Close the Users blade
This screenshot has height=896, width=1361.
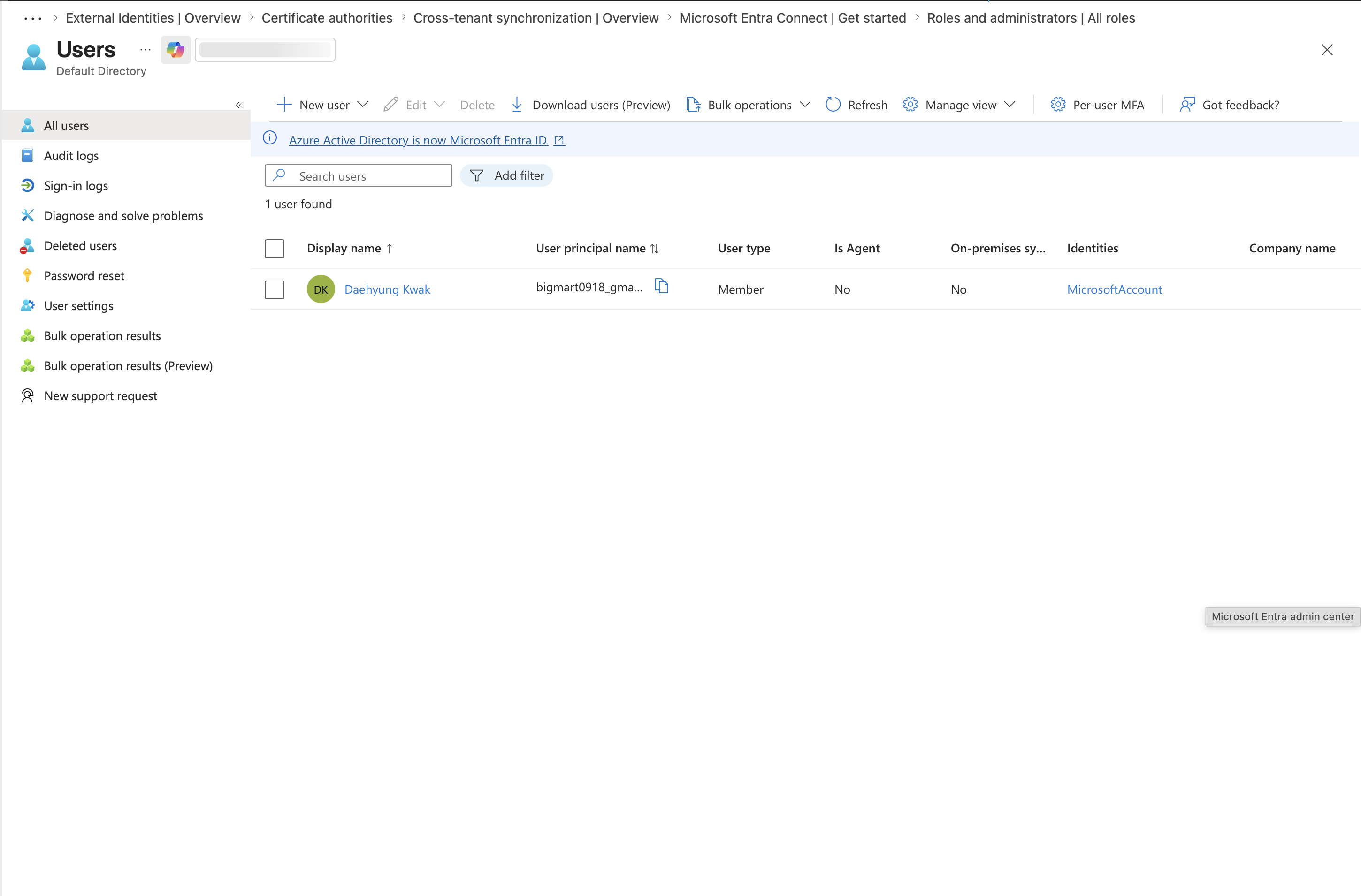[1327, 50]
